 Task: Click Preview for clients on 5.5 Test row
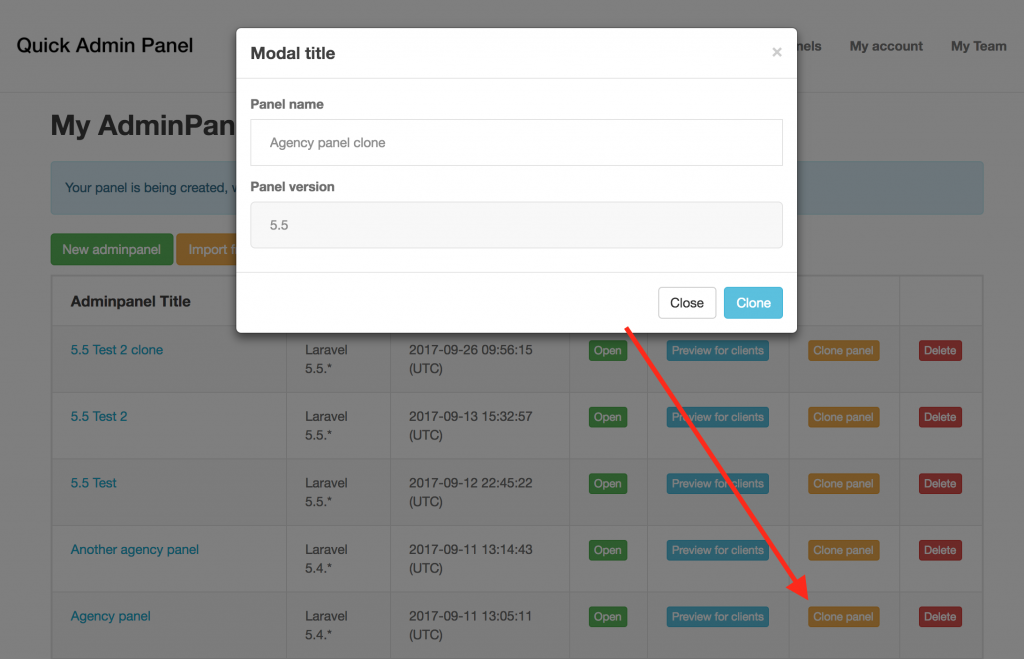point(717,484)
